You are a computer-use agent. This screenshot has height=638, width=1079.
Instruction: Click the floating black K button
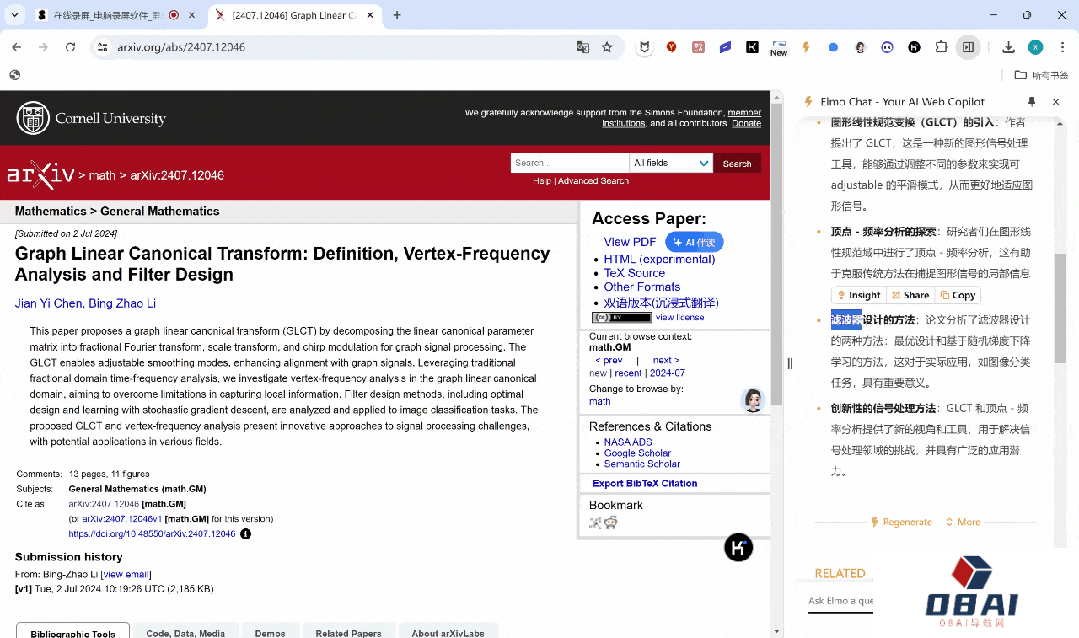point(738,547)
